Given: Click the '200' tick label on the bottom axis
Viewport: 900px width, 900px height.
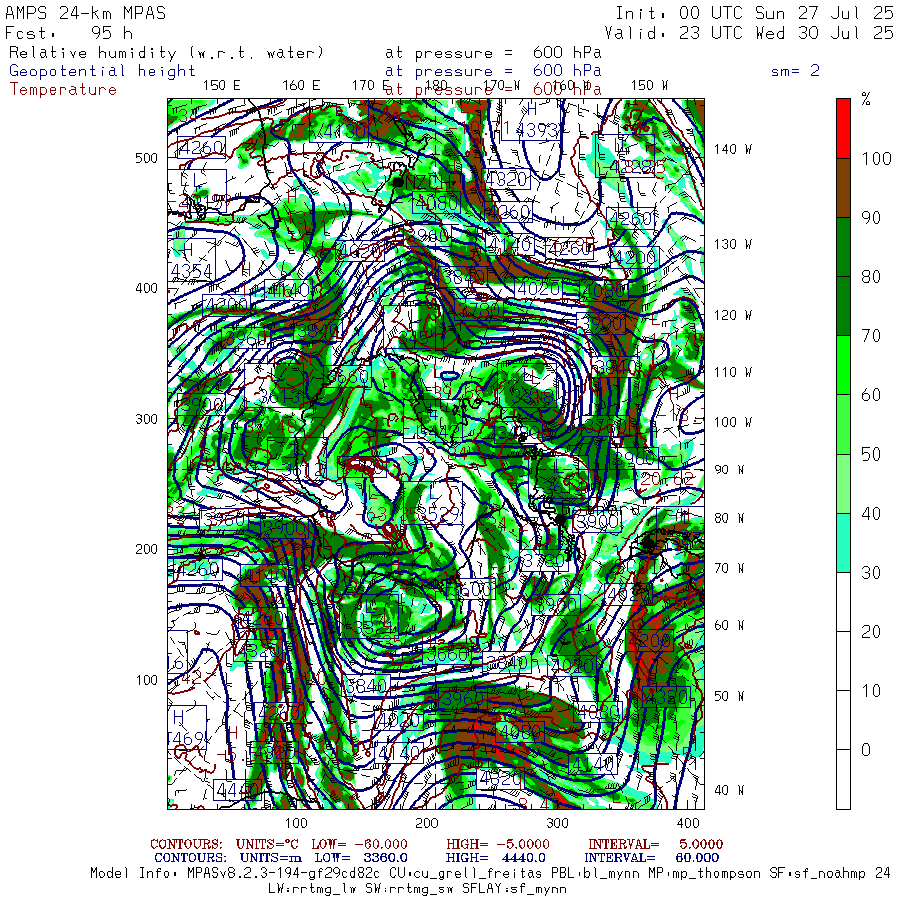Looking at the screenshot, I should [x=426, y=824].
